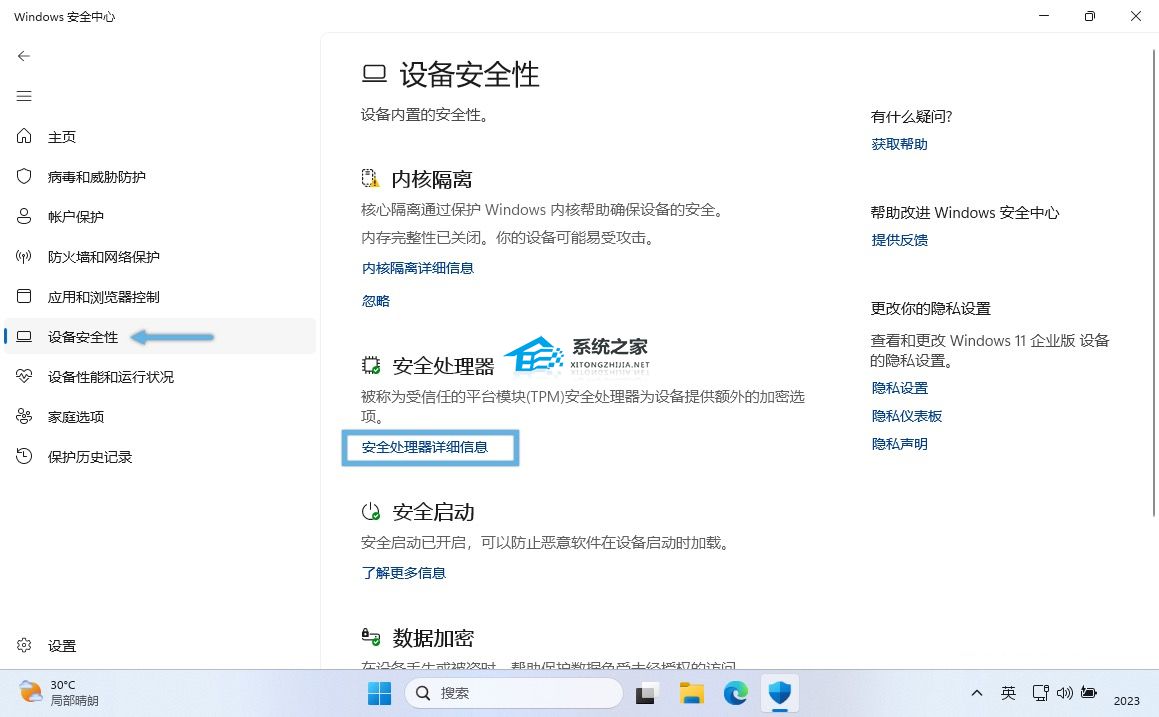Click 忽略 under 内核隔离
Screen dimensions: 1159x717
tap(375, 300)
